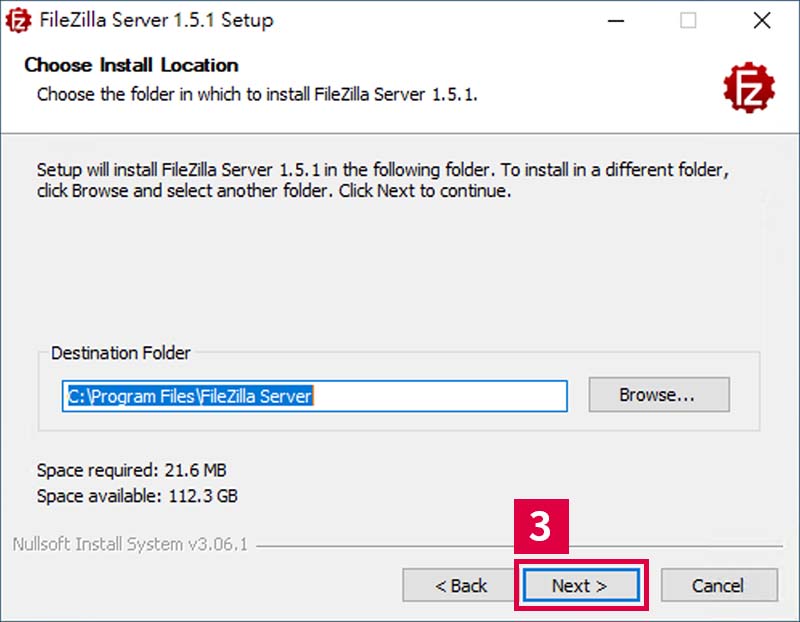This screenshot has height=622, width=800.
Task: Return to the previous step with Back
Action: tap(460, 585)
